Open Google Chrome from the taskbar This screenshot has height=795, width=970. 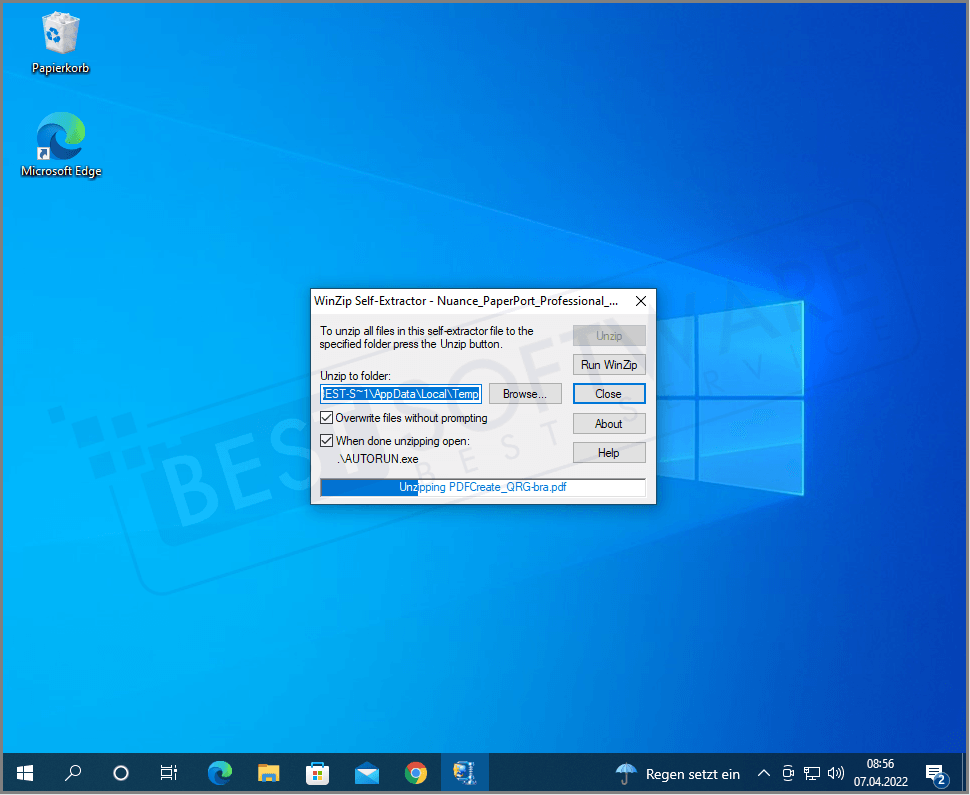(416, 772)
